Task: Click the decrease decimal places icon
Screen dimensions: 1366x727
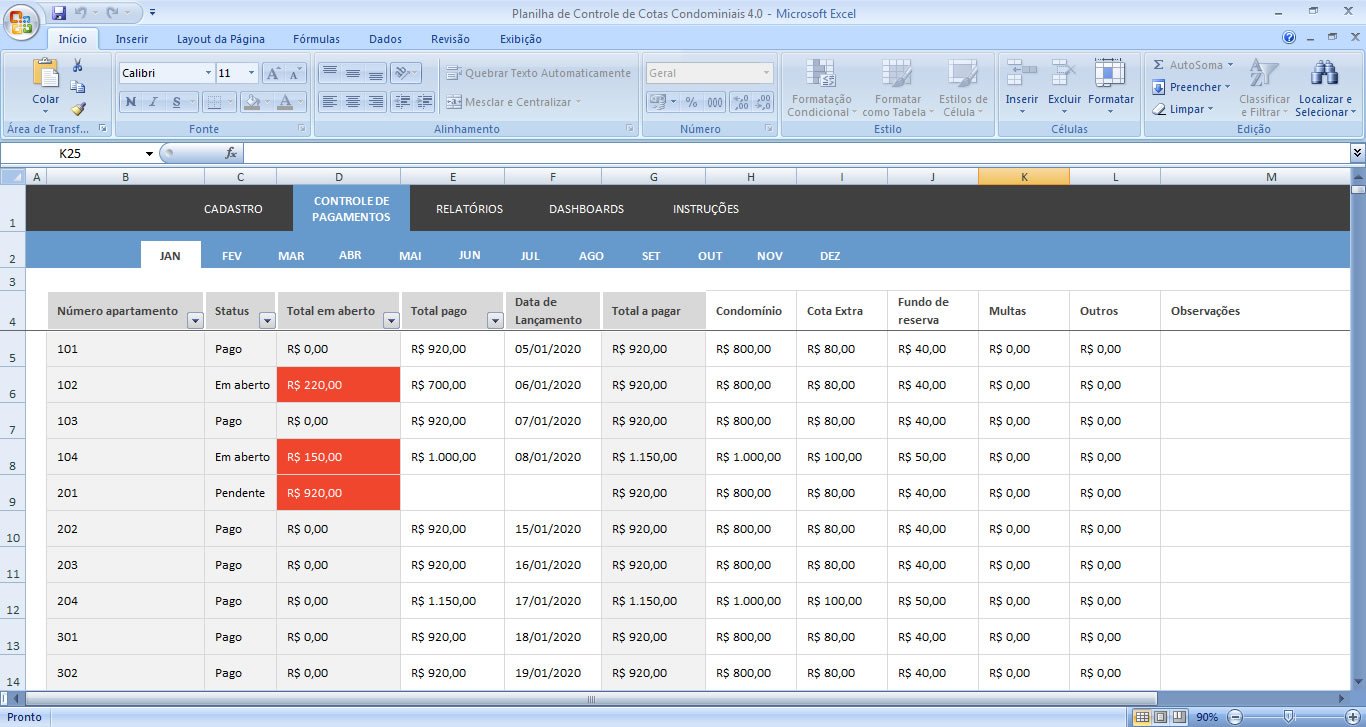Action: coord(764,102)
